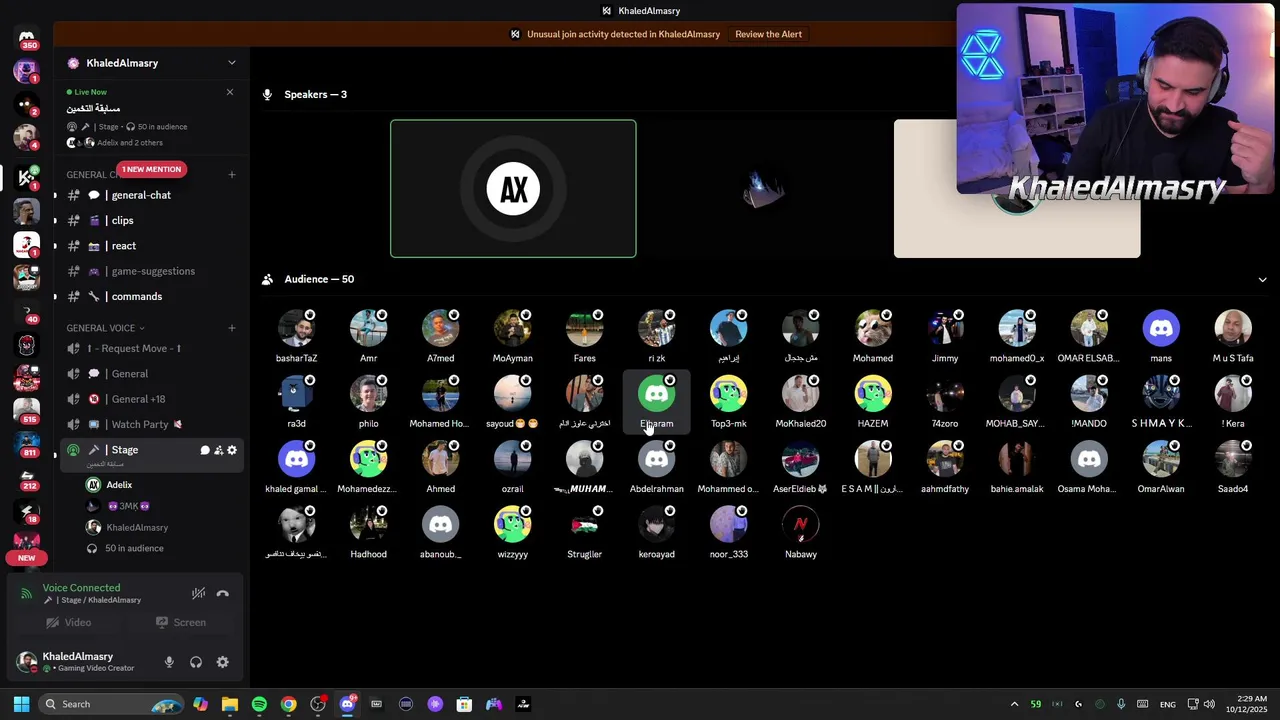The height and width of the screenshot is (720, 1280).
Task: Toggle microphone mute in user panel
Action: tap(169, 662)
